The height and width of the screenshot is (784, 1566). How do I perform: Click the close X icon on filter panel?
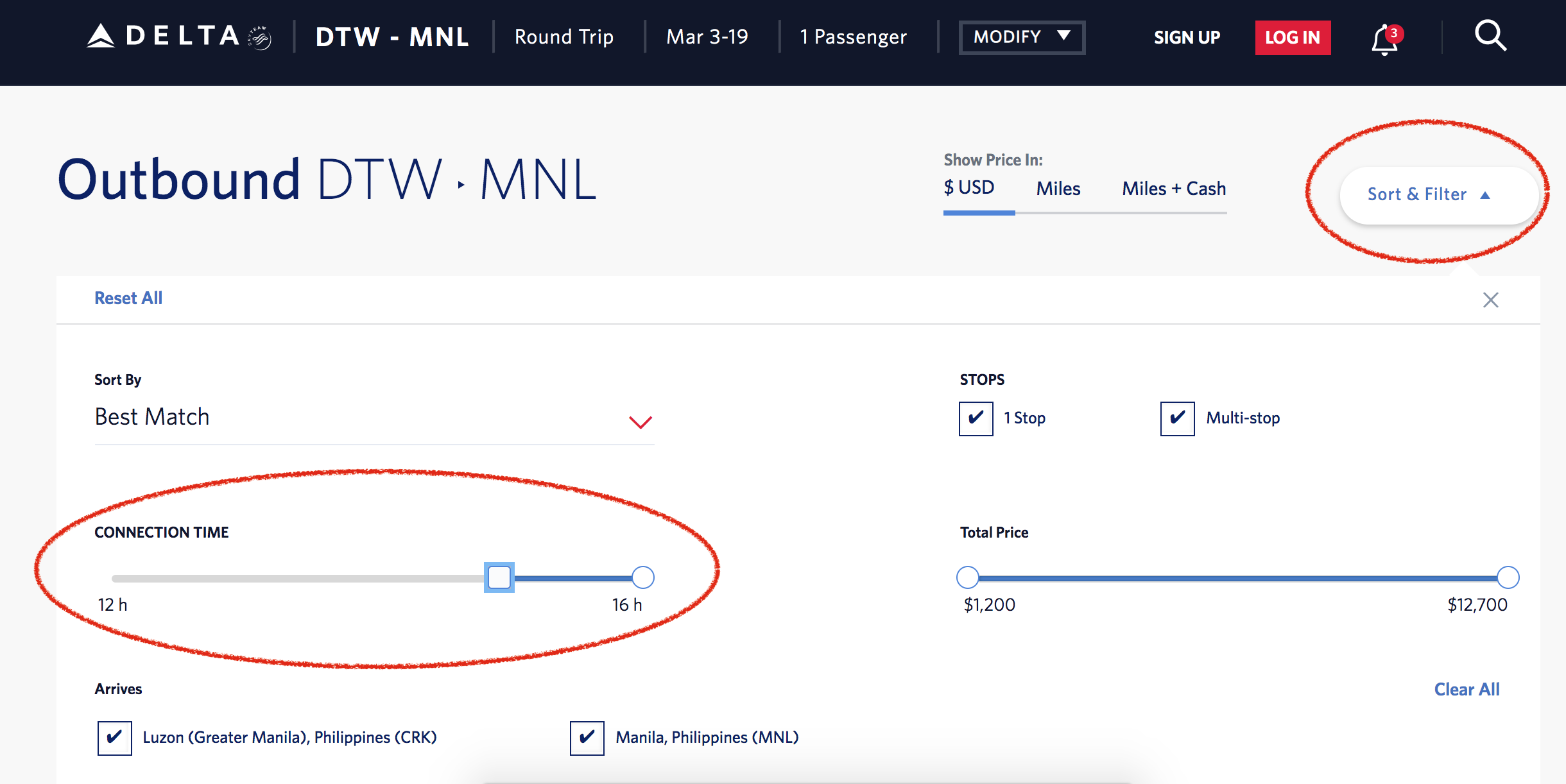pyautogui.click(x=1491, y=299)
